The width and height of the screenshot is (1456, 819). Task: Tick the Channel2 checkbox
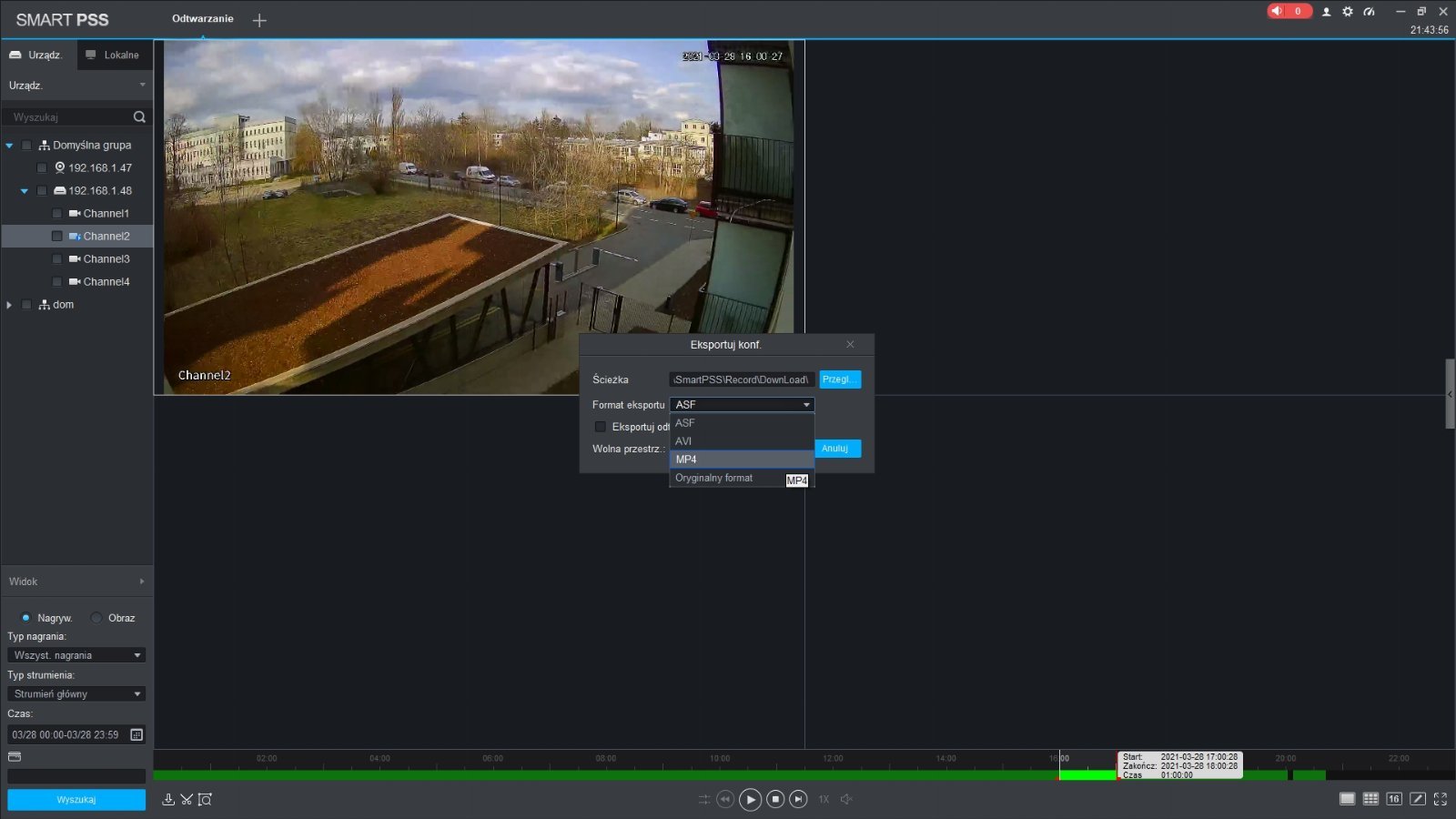[57, 236]
